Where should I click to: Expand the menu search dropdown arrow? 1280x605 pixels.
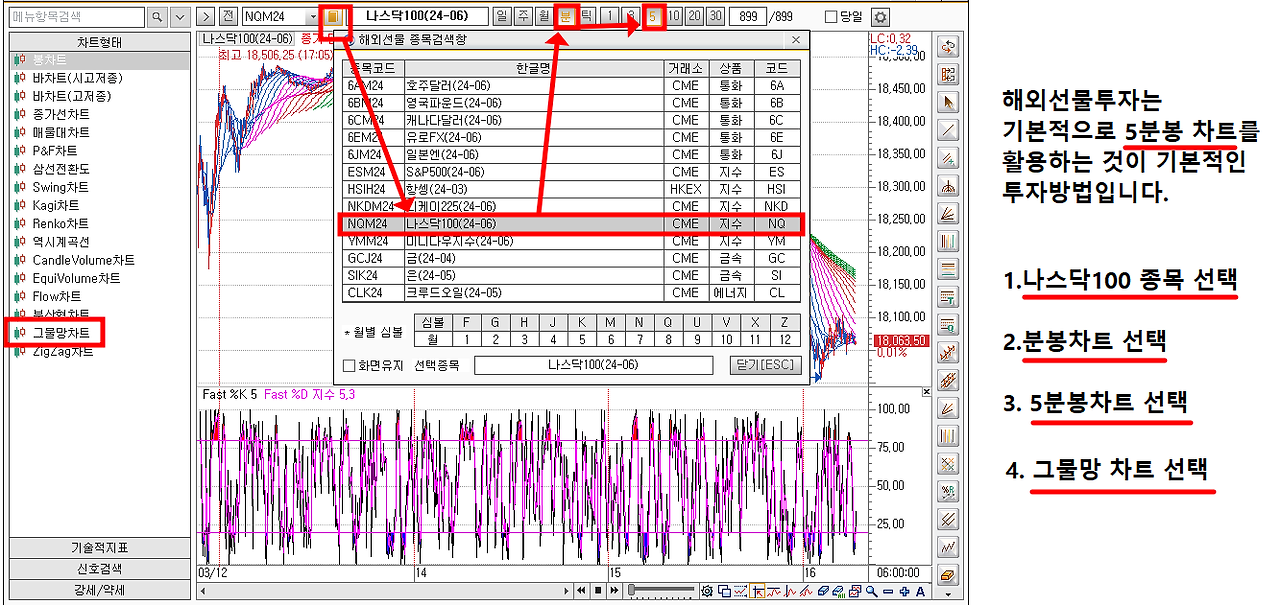click(180, 17)
